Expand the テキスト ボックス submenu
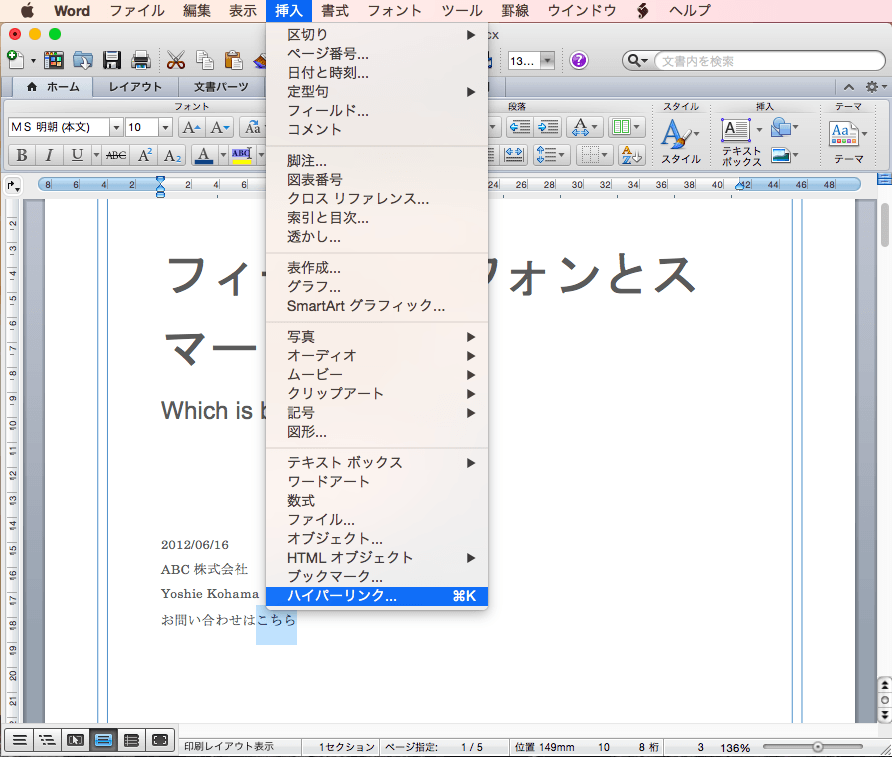Viewport: 892px width, 757px height. pyautogui.click(x=377, y=463)
